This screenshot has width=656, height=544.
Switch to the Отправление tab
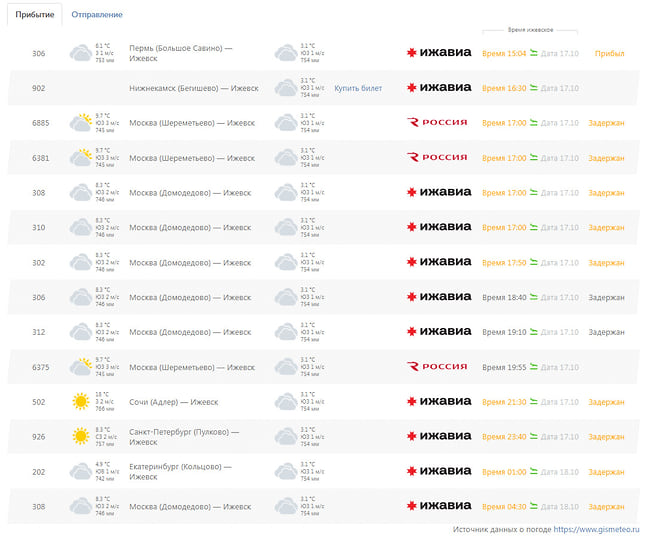97,15
